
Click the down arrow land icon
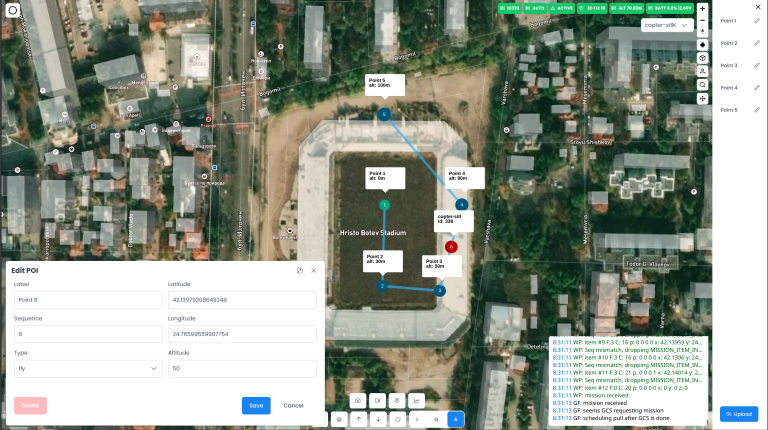pyautogui.click(x=378, y=419)
